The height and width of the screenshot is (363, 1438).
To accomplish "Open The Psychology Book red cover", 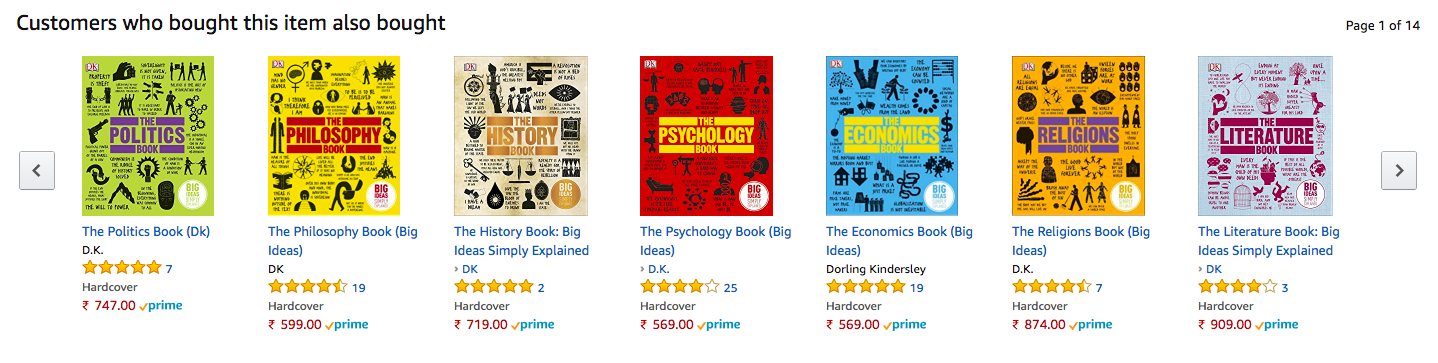I will coord(706,136).
